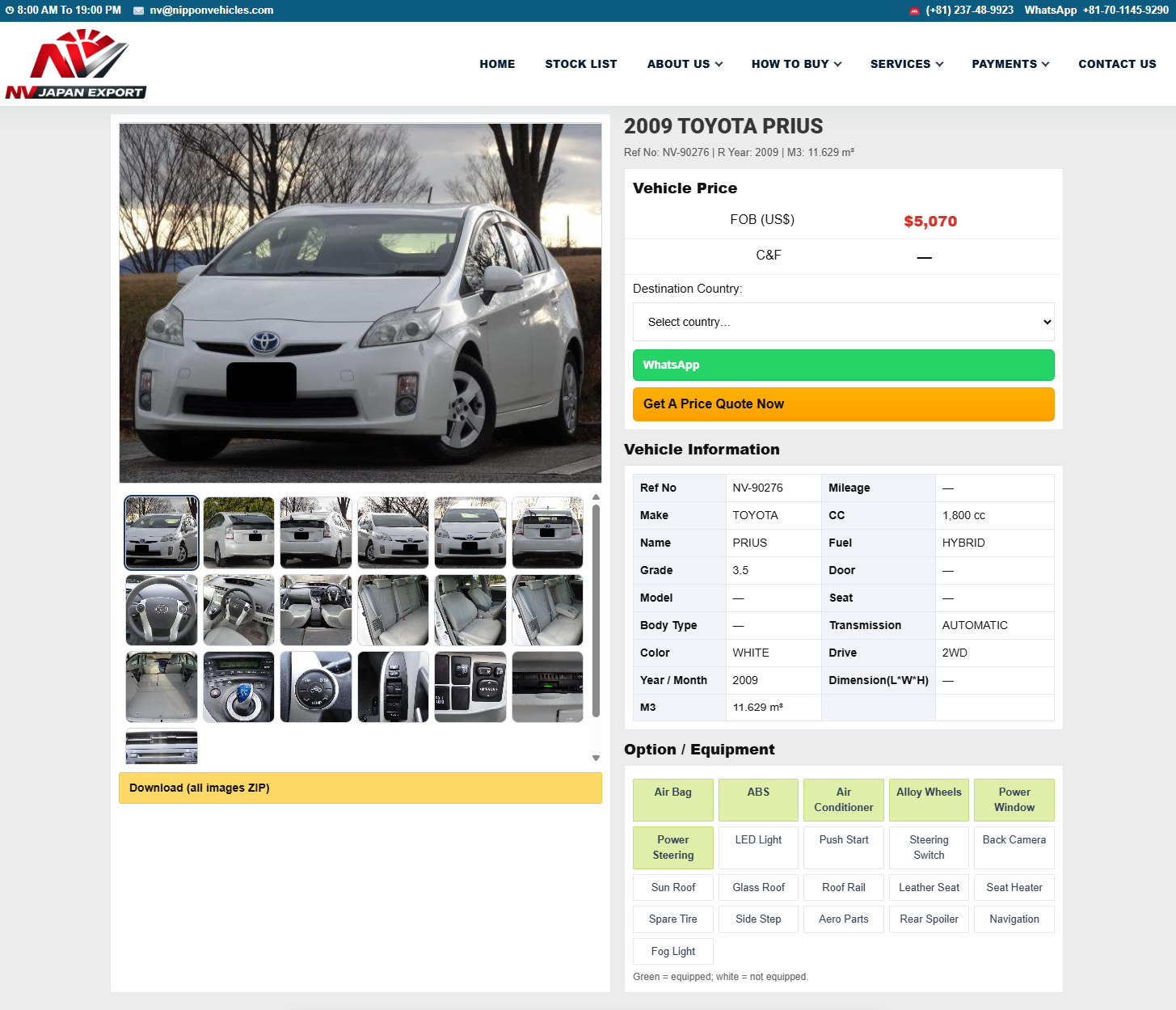Click the 2009 TOYOTA PRIUS heading
This screenshot has height=1010, width=1176.
[723, 126]
